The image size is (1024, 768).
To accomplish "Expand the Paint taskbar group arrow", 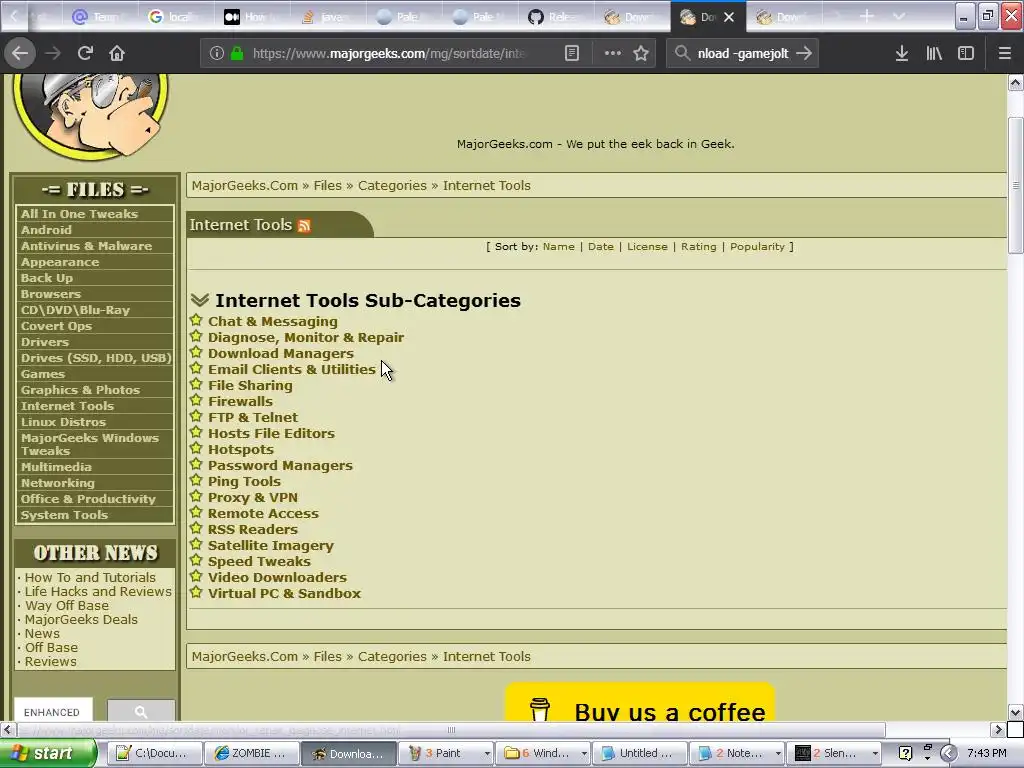I will [x=487, y=754].
